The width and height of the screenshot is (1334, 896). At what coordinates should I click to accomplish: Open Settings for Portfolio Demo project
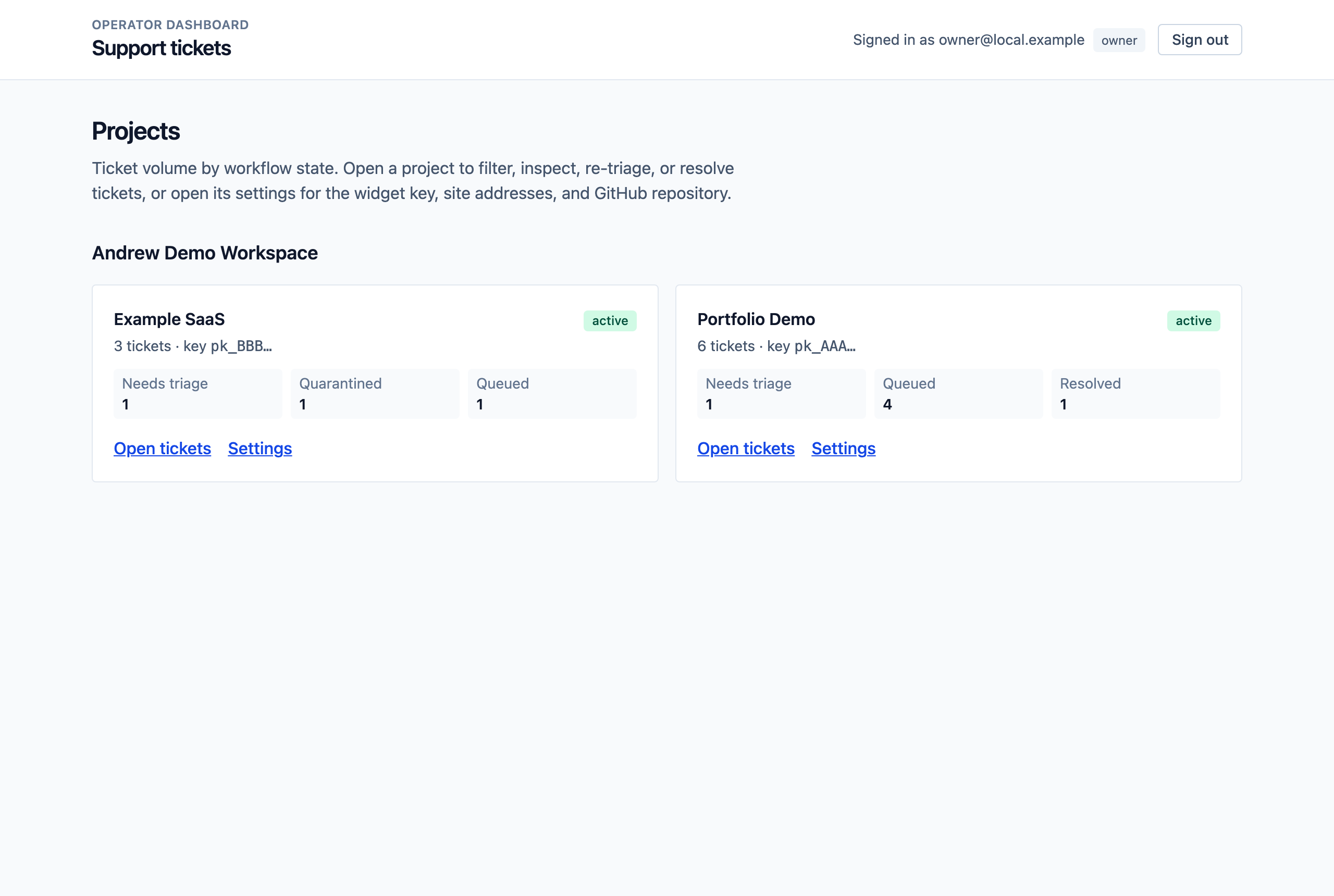pyautogui.click(x=843, y=449)
